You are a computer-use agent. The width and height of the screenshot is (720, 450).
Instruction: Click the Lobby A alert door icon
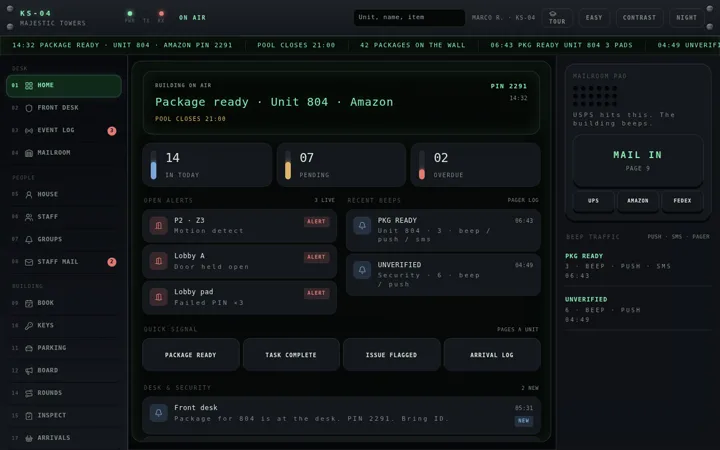158,261
